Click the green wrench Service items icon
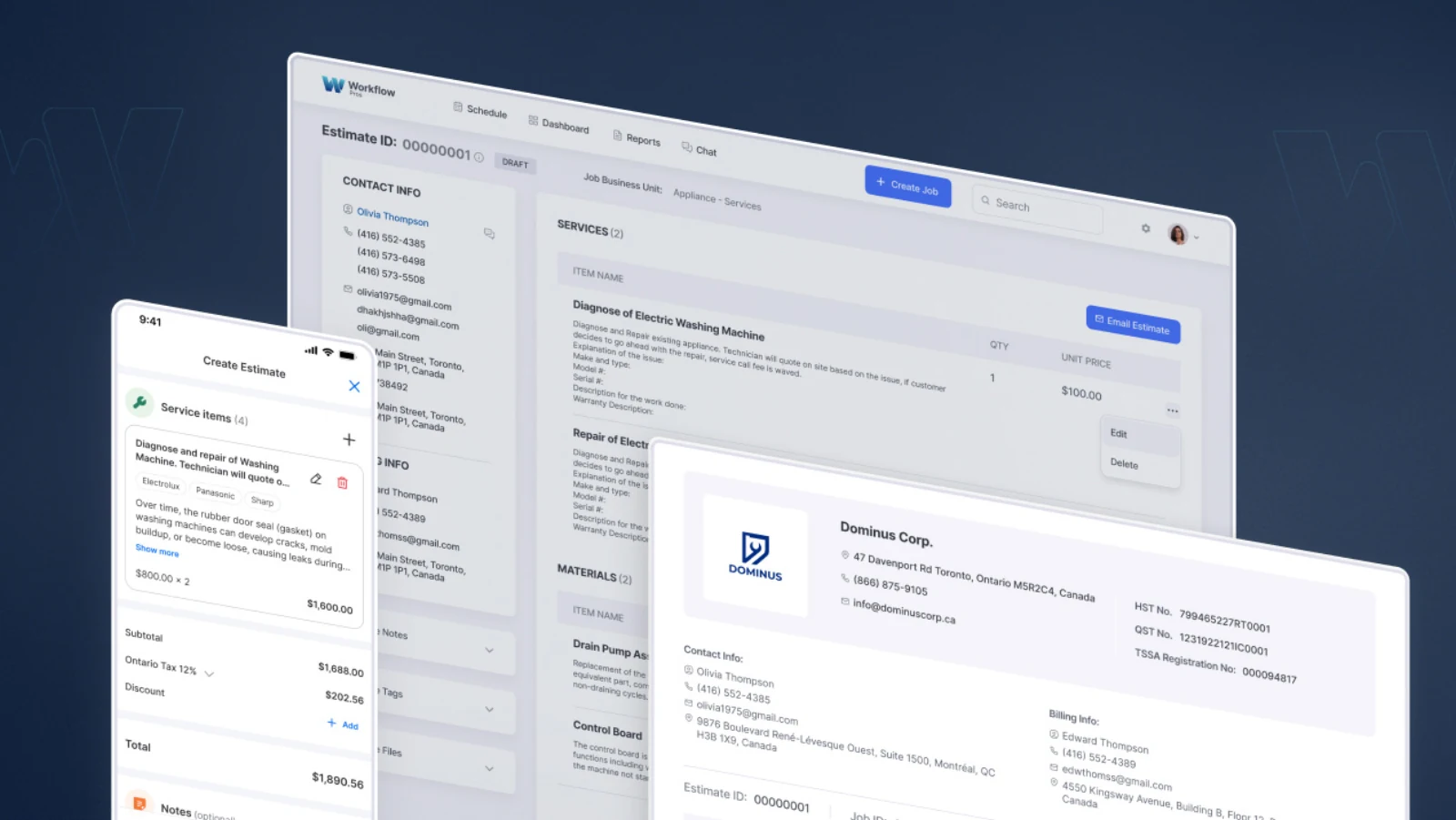Screen dimensions: 1456x820 (x=139, y=402)
